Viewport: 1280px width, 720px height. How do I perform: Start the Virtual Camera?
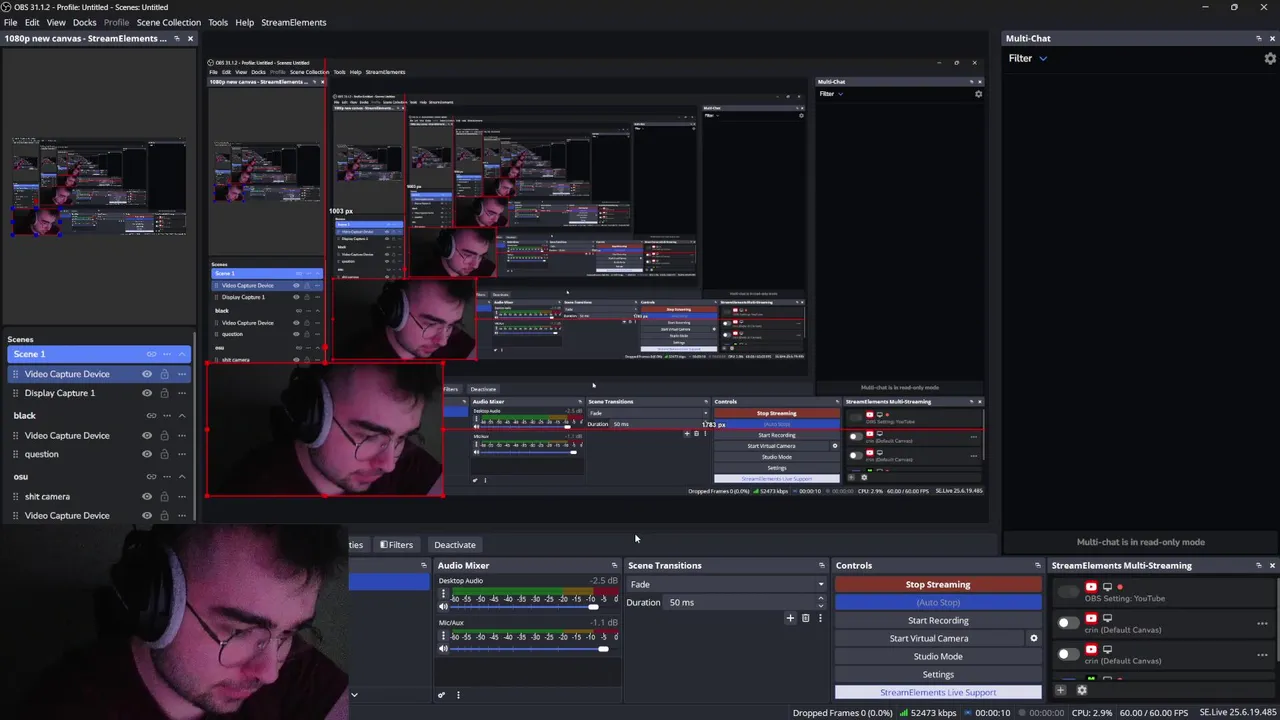pos(929,638)
